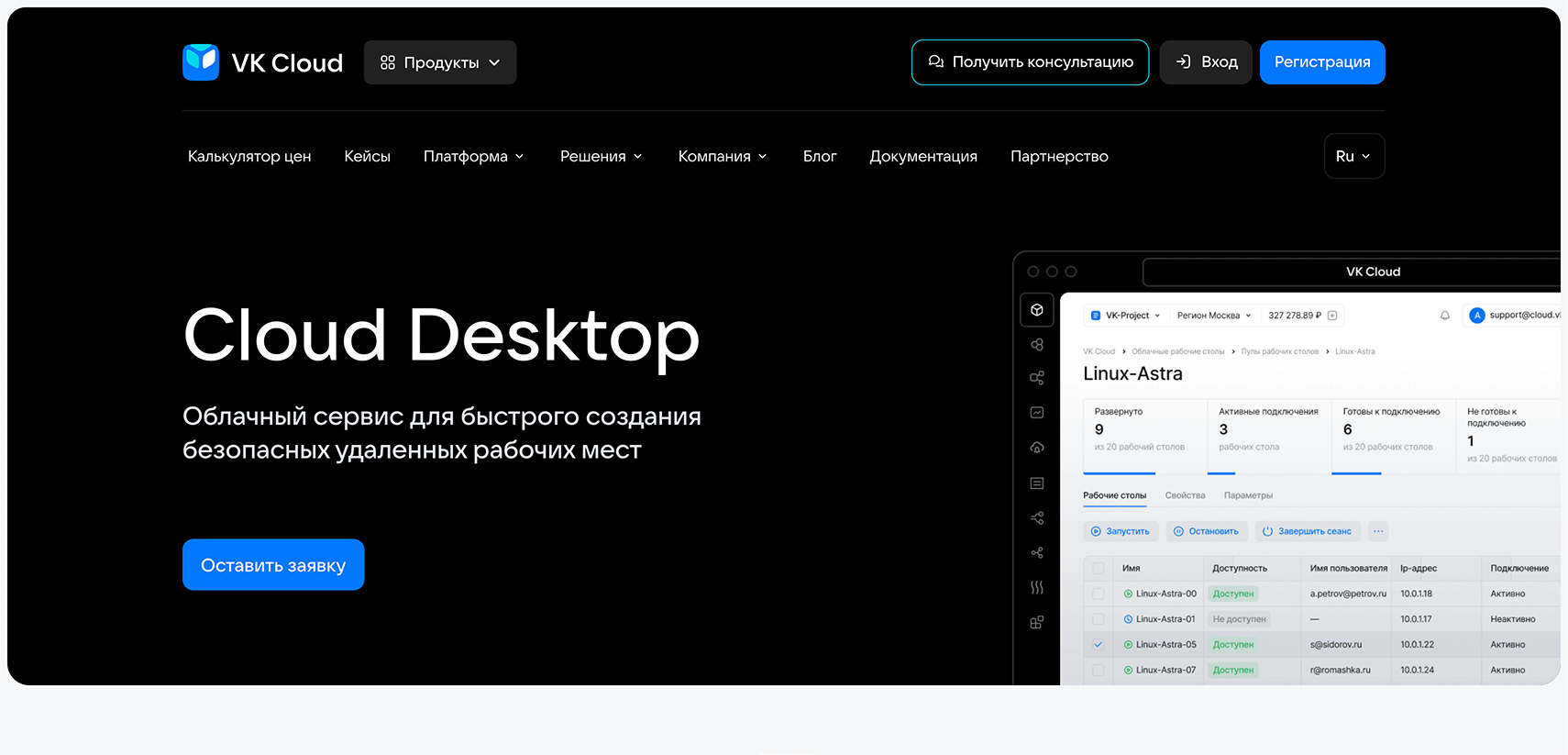
Task: Click the green running icon beside Linux-Astra-05
Action: point(1128,645)
